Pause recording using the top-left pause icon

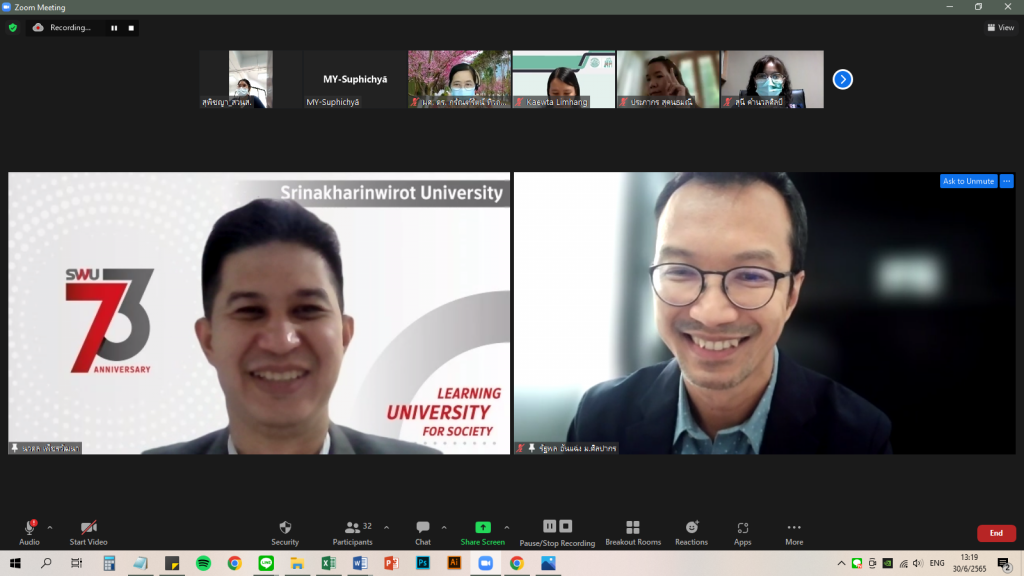(114, 28)
